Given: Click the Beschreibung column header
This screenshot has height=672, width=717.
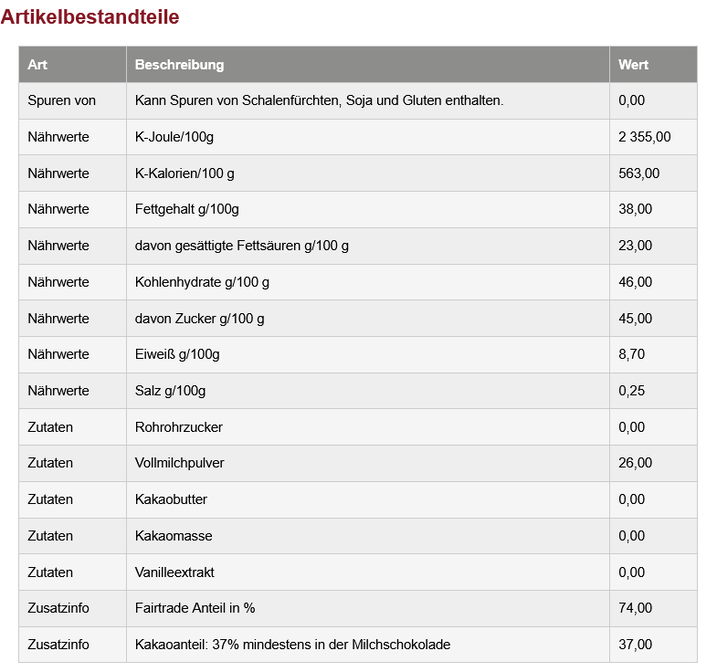Looking at the screenshot, I should click(179, 65).
